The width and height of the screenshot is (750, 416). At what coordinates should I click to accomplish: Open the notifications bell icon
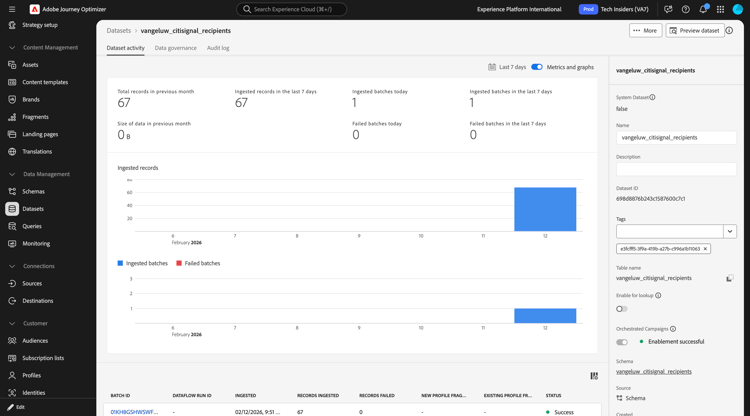703,9
